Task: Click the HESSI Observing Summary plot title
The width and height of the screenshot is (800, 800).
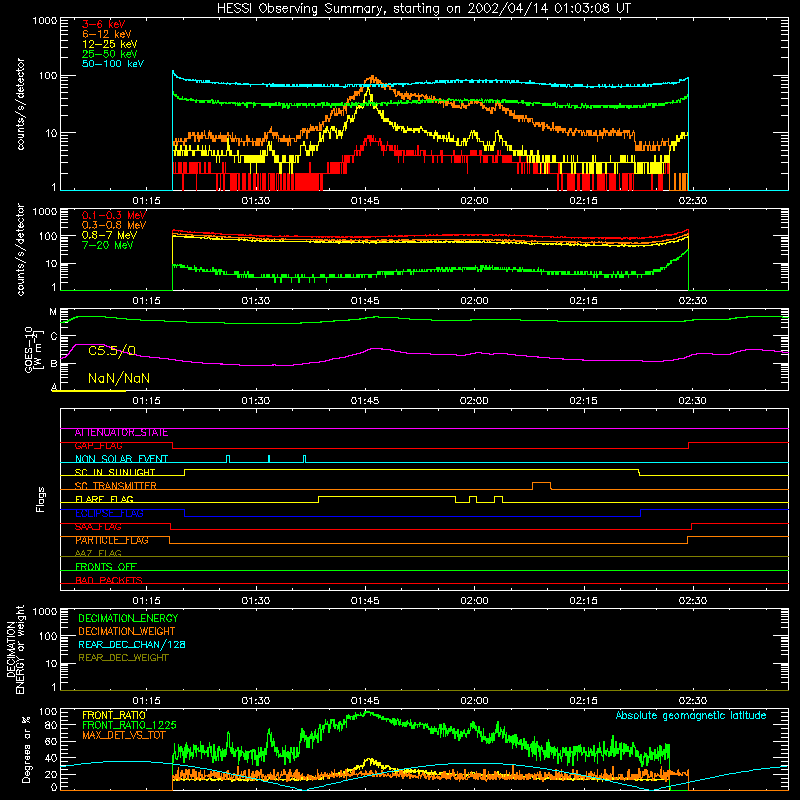Action: (x=423, y=9)
